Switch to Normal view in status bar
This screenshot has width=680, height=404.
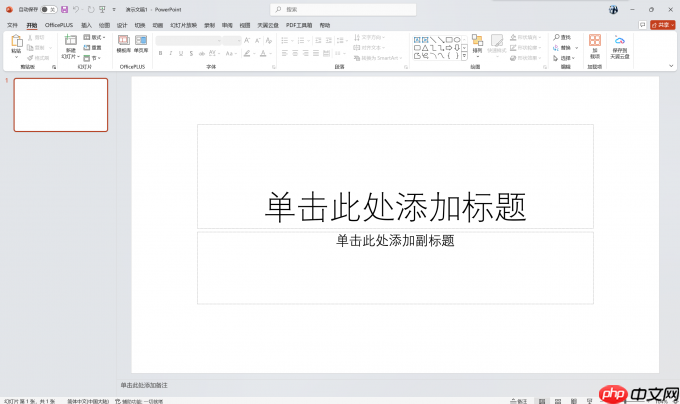click(542, 401)
